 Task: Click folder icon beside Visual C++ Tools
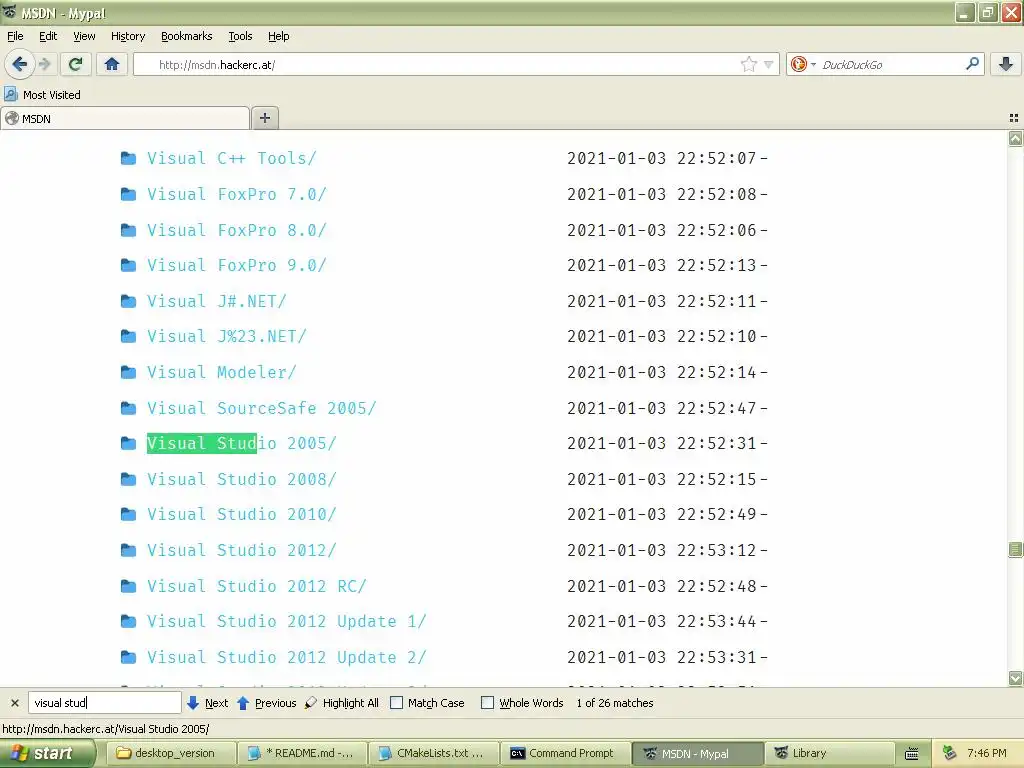[128, 158]
